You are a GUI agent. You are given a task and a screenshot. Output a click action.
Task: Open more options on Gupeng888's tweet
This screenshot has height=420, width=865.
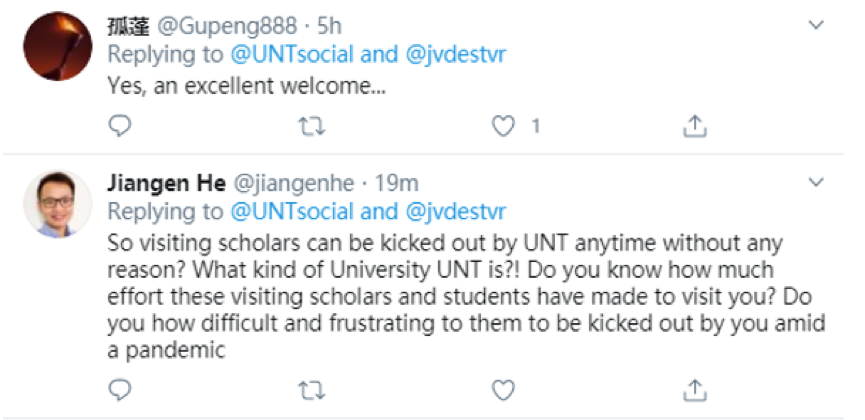coord(817,24)
